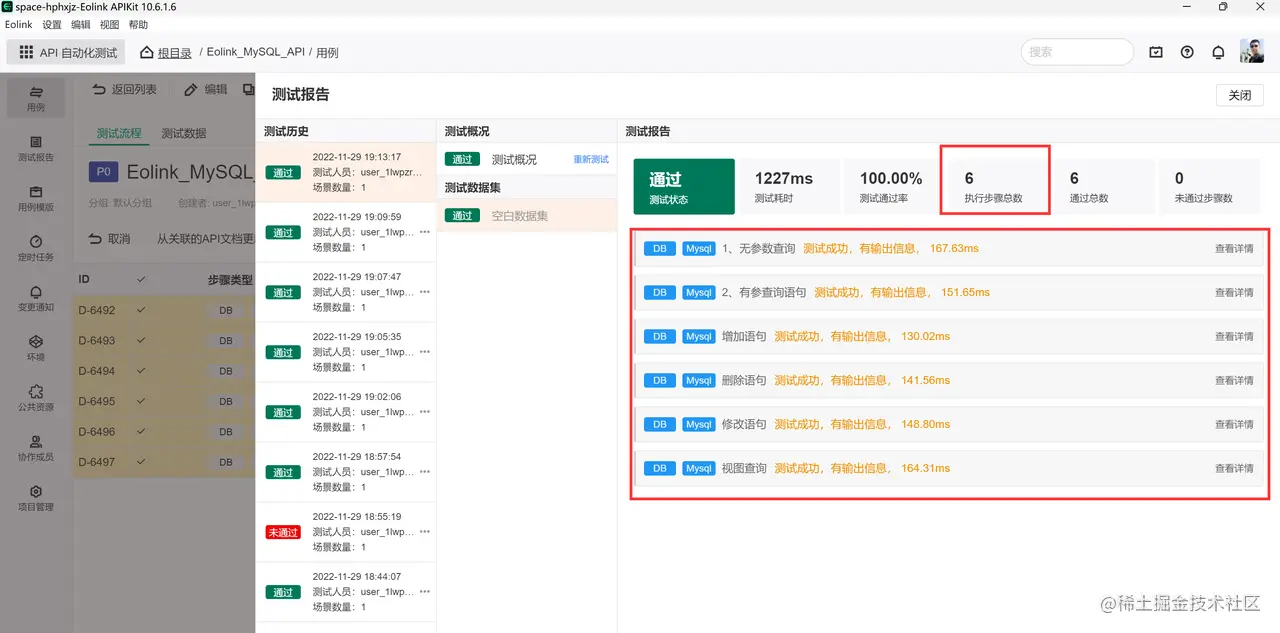Click the home icon beside 根目录

(x=147, y=52)
